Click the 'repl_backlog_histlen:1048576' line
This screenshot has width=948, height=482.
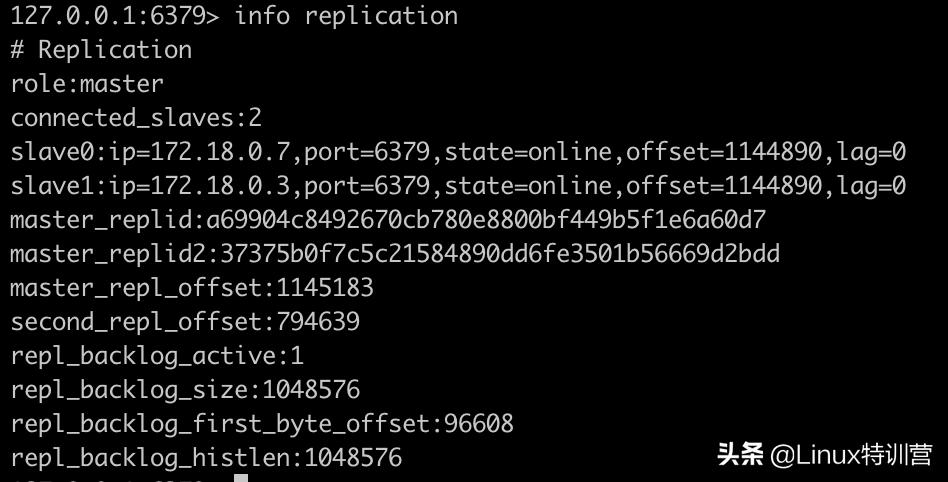tap(206, 458)
